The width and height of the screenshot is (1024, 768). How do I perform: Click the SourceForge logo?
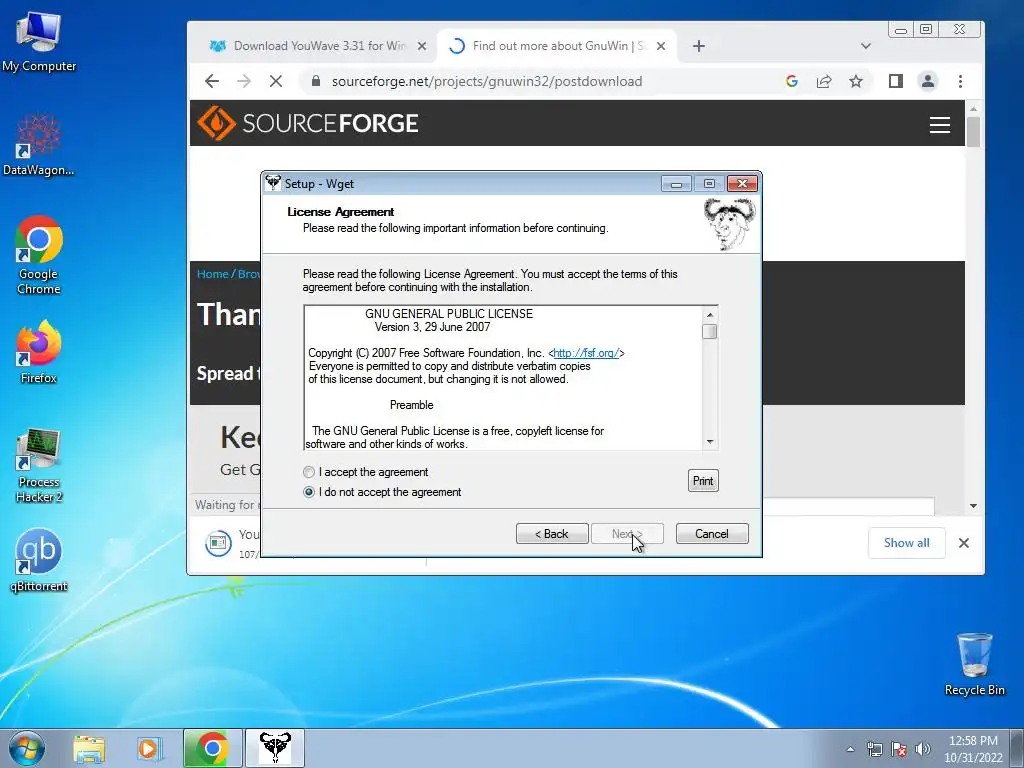[x=308, y=123]
